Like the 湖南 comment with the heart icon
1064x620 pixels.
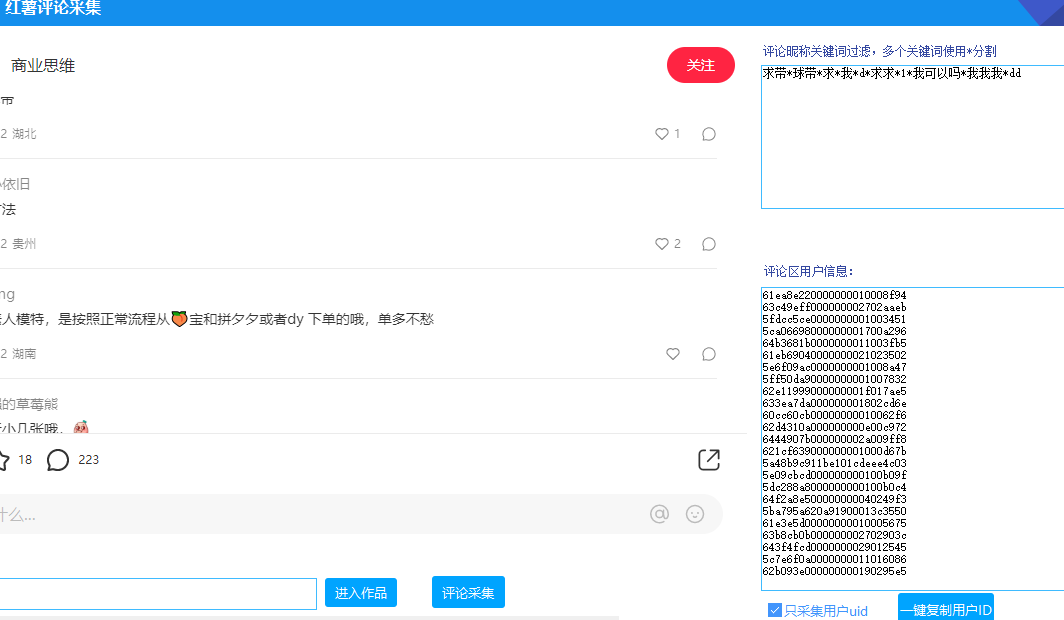(x=672, y=353)
